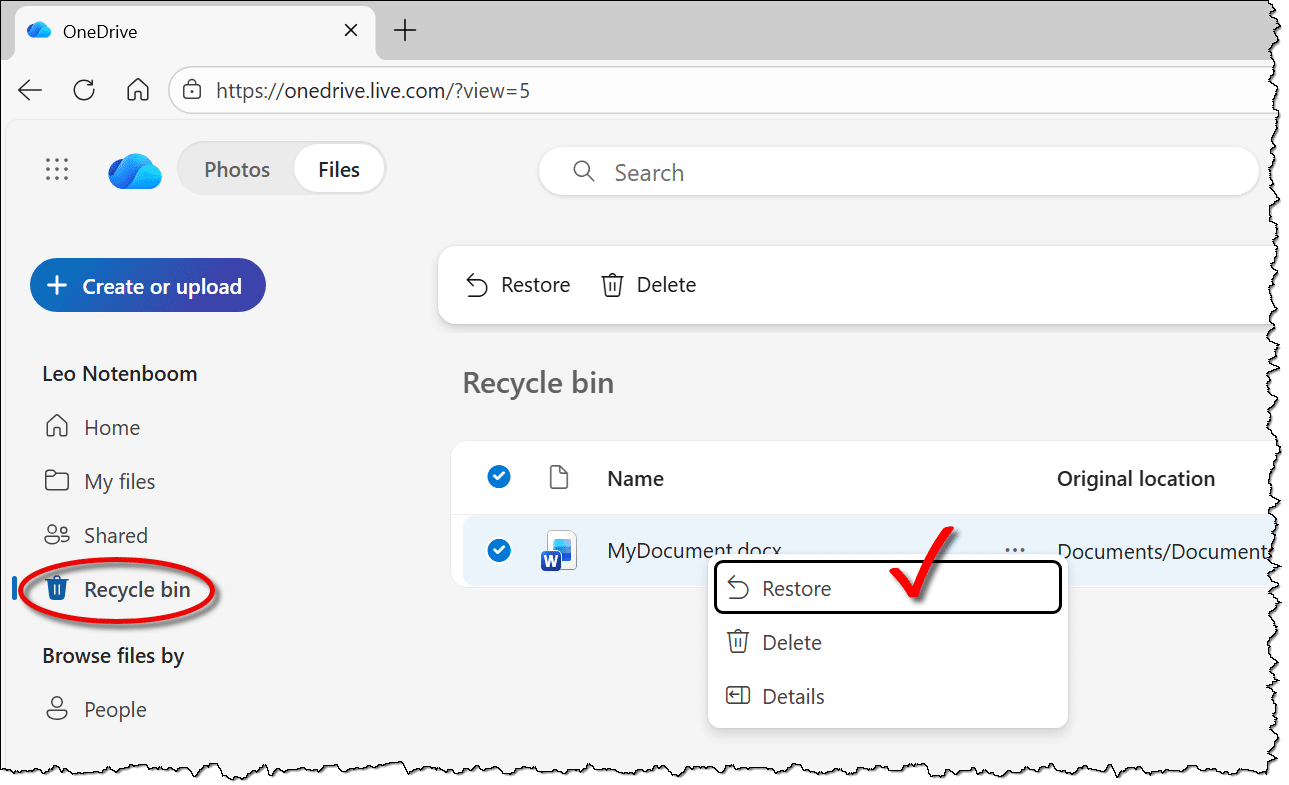The image size is (1289, 785).
Task: Choose Restore from the context menu
Action: click(x=796, y=589)
